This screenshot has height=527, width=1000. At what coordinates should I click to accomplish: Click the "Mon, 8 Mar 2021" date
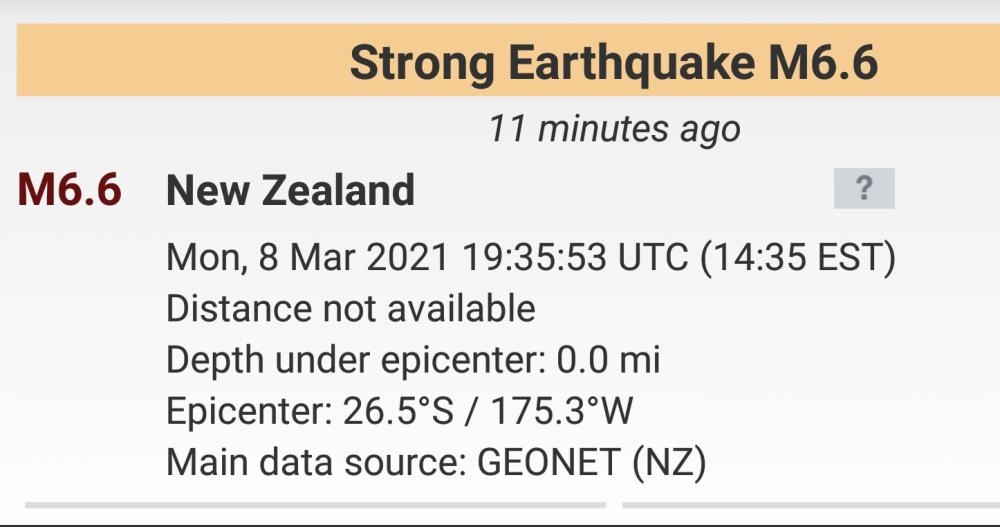[x=308, y=257]
